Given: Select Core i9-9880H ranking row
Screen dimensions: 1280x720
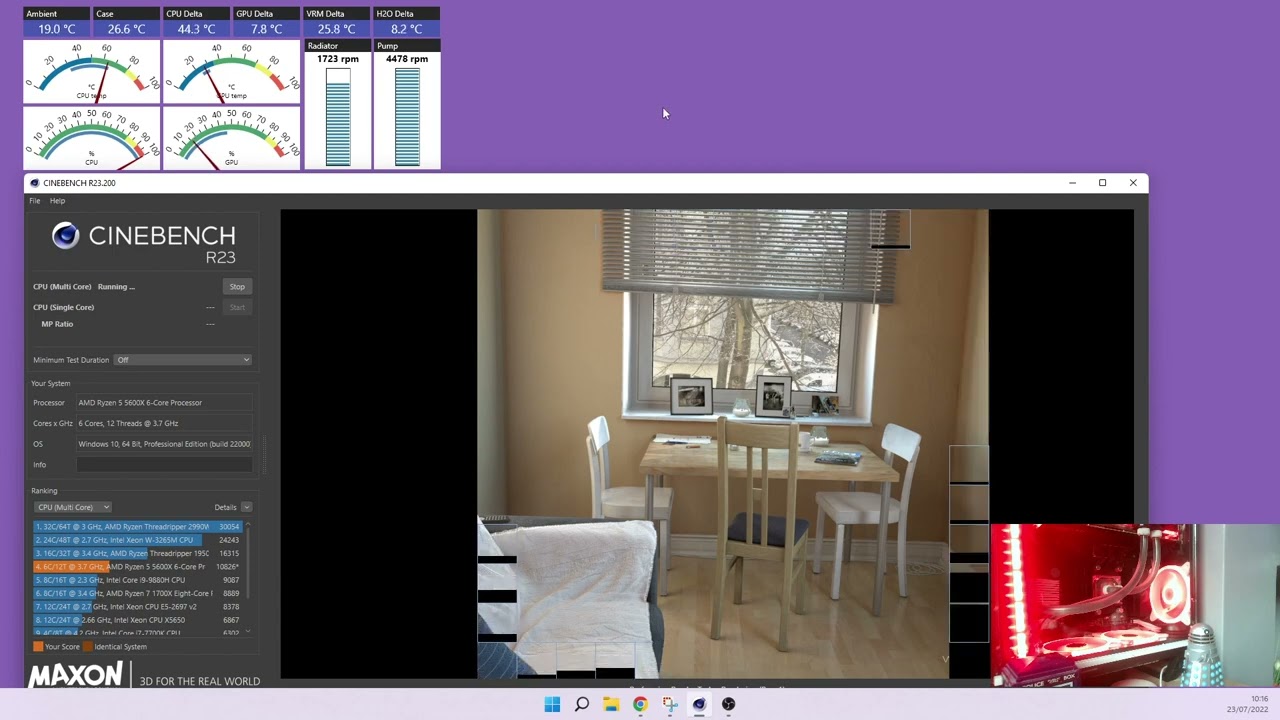Looking at the screenshot, I should point(137,580).
